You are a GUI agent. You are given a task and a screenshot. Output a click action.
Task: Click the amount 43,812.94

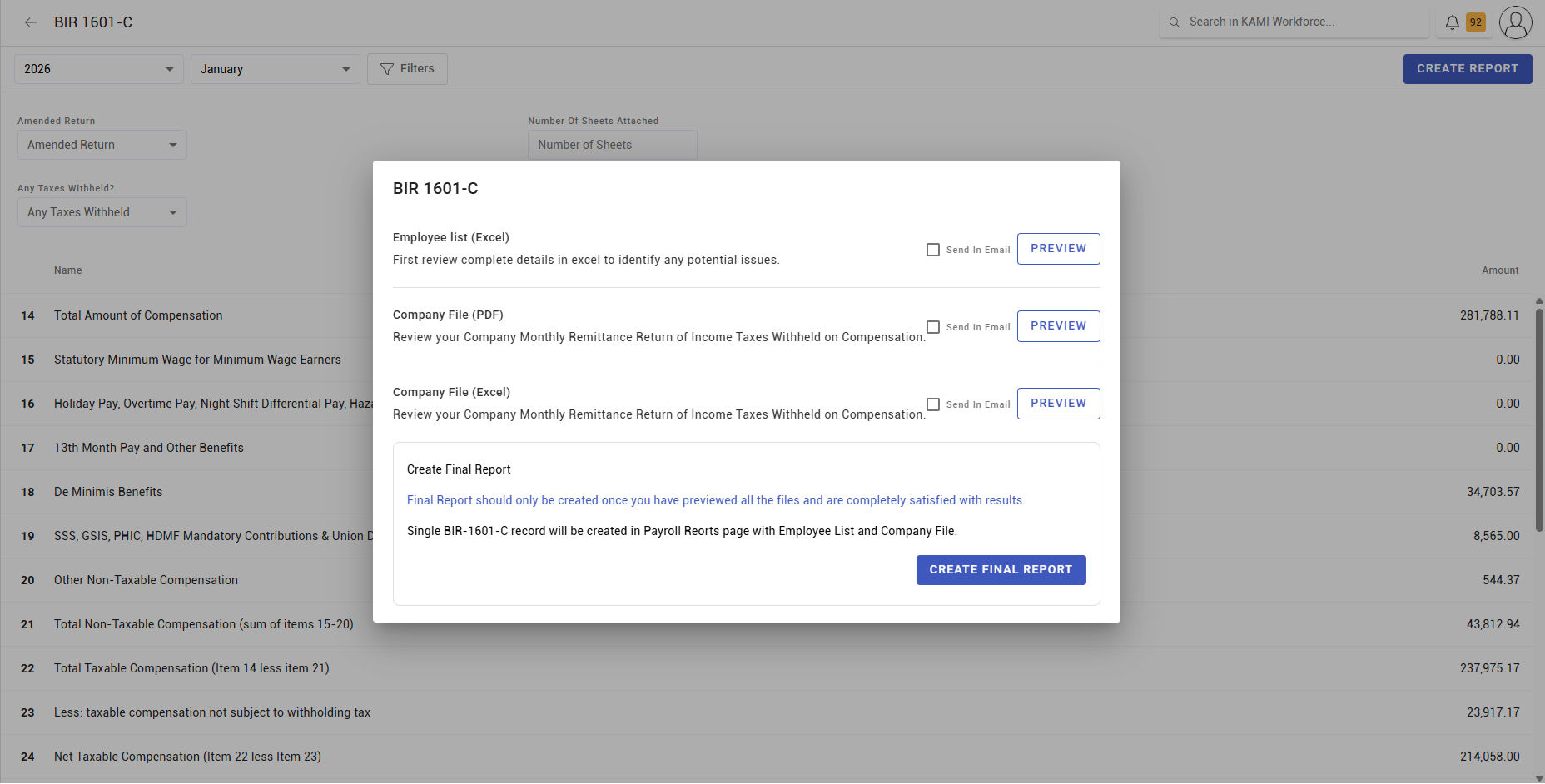pyautogui.click(x=1493, y=624)
